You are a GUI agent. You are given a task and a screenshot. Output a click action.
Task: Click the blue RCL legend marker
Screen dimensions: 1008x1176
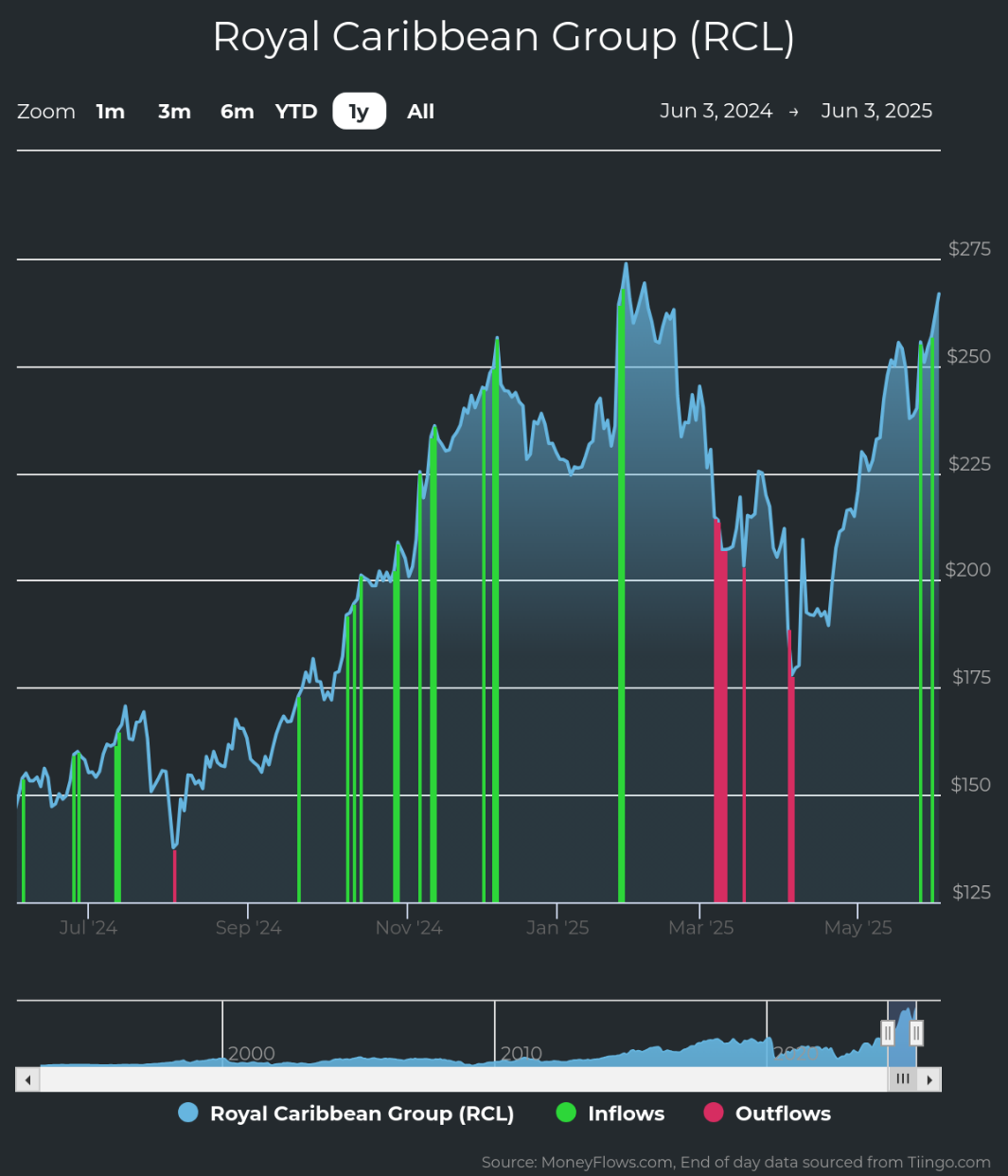point(188,1114)
